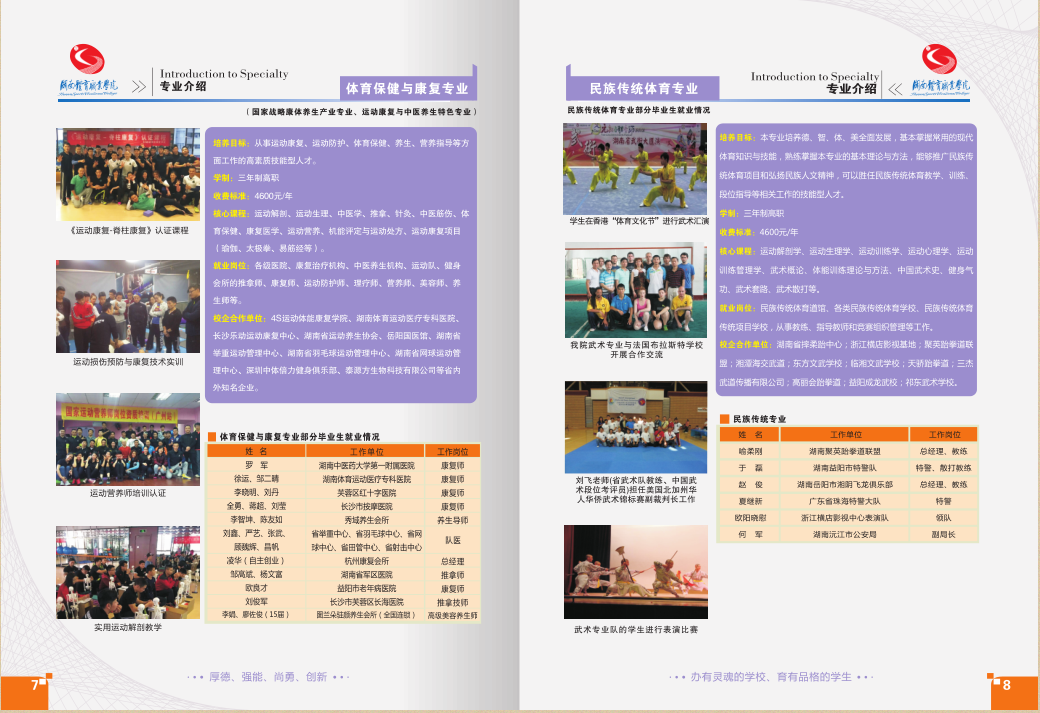
Task: Open the 运动损伤预防与康复技术实训 photo
Action: (128, 306)
